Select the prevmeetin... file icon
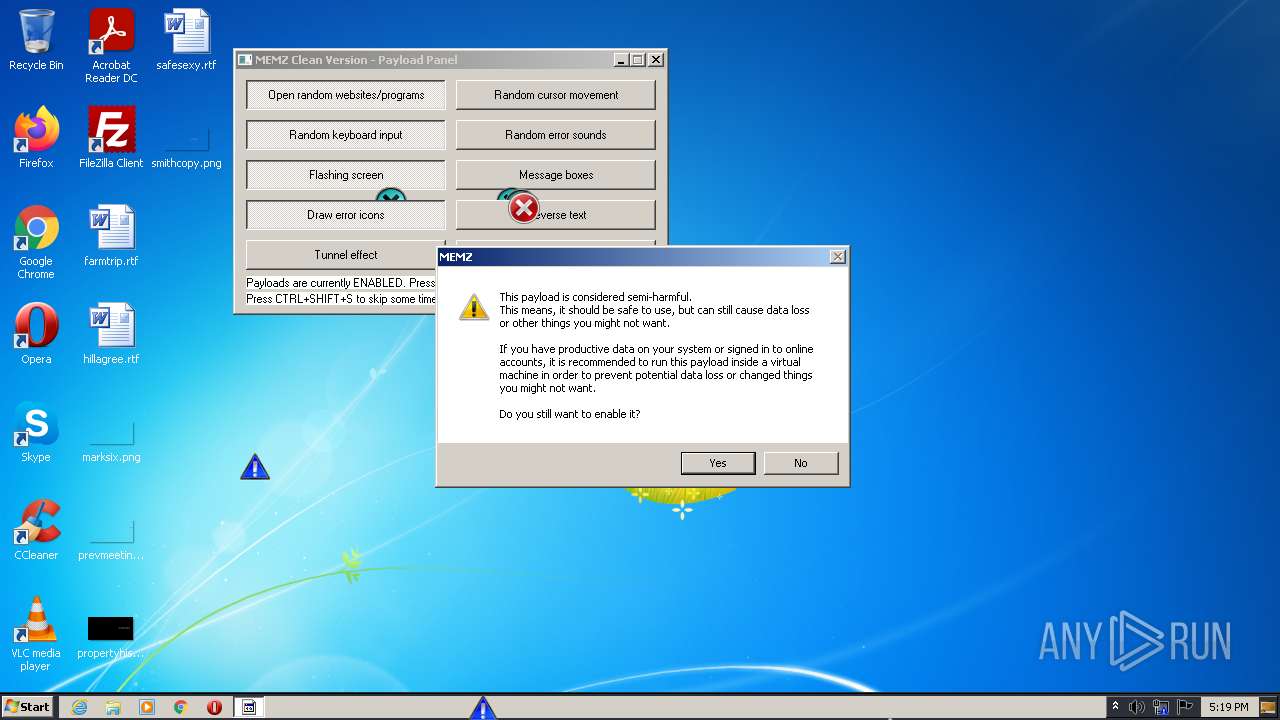Image resolution: width=1280 pixels, height=720 pixels. pos(111,539)
